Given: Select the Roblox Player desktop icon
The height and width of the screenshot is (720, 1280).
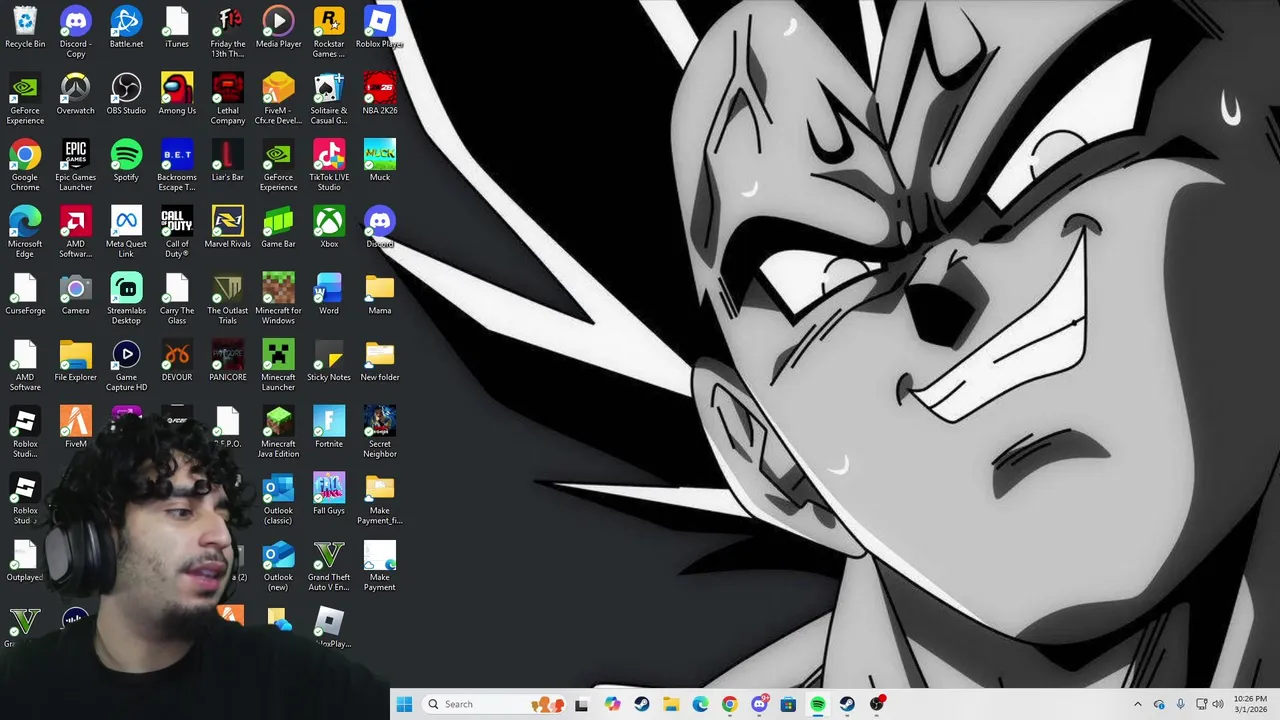Looking at the screenshot, I should (380, 28).
